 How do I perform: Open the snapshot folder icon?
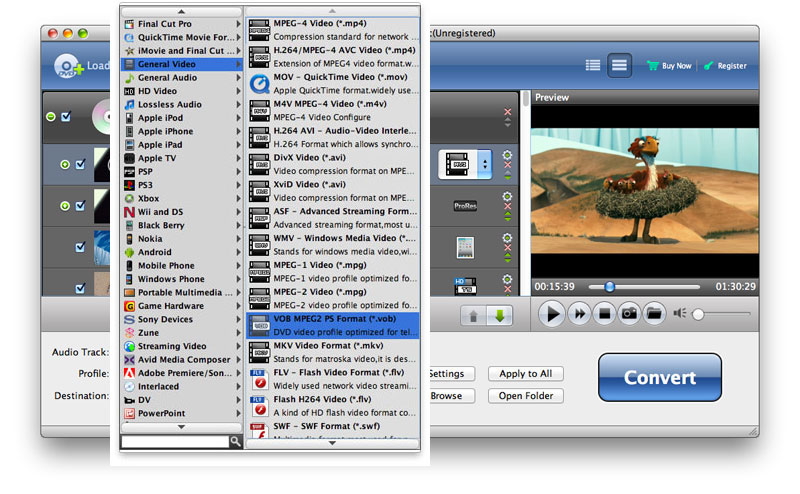654,314
